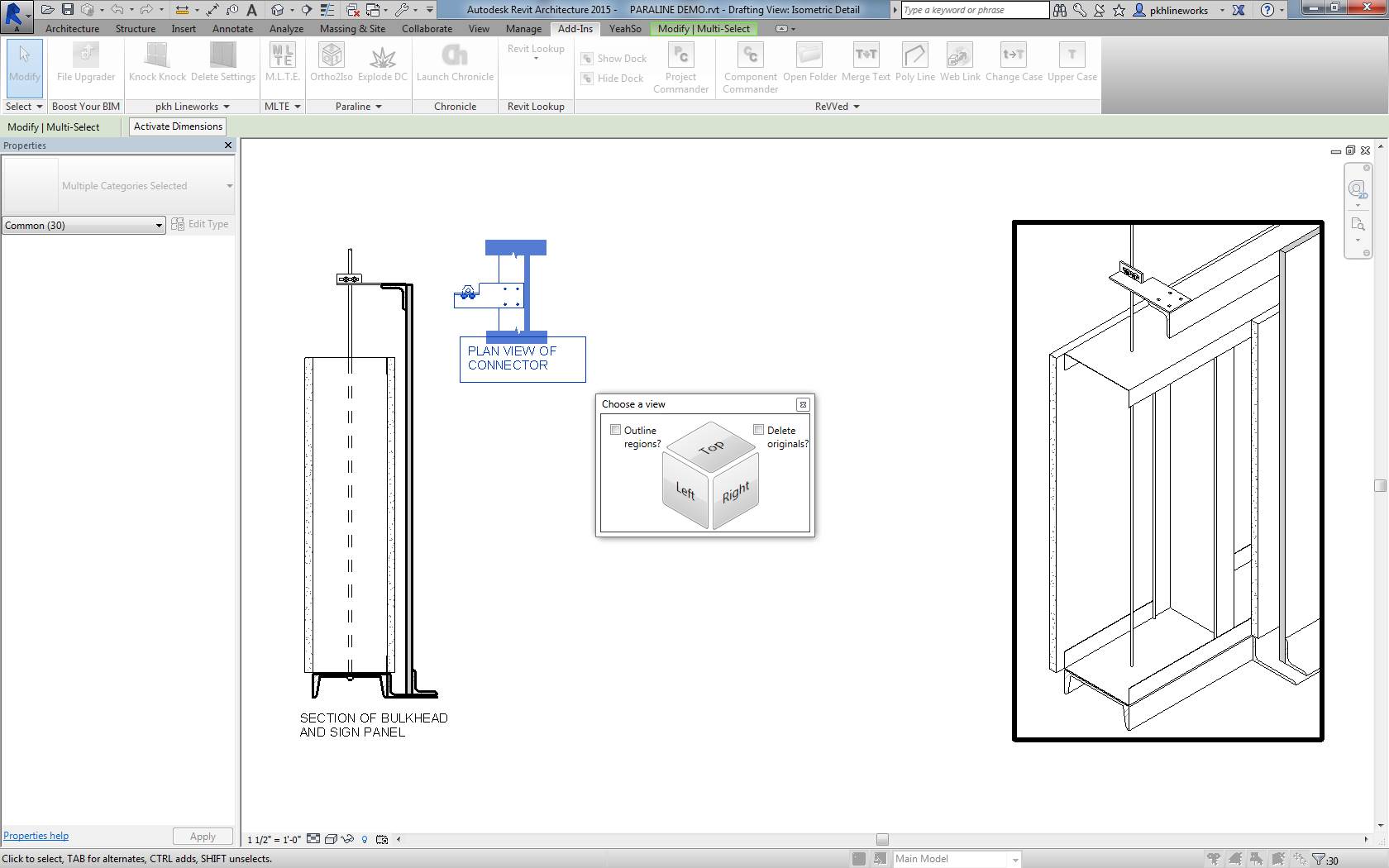
Task: Click the Show Dock button
Action: click(x=613, y=59)
